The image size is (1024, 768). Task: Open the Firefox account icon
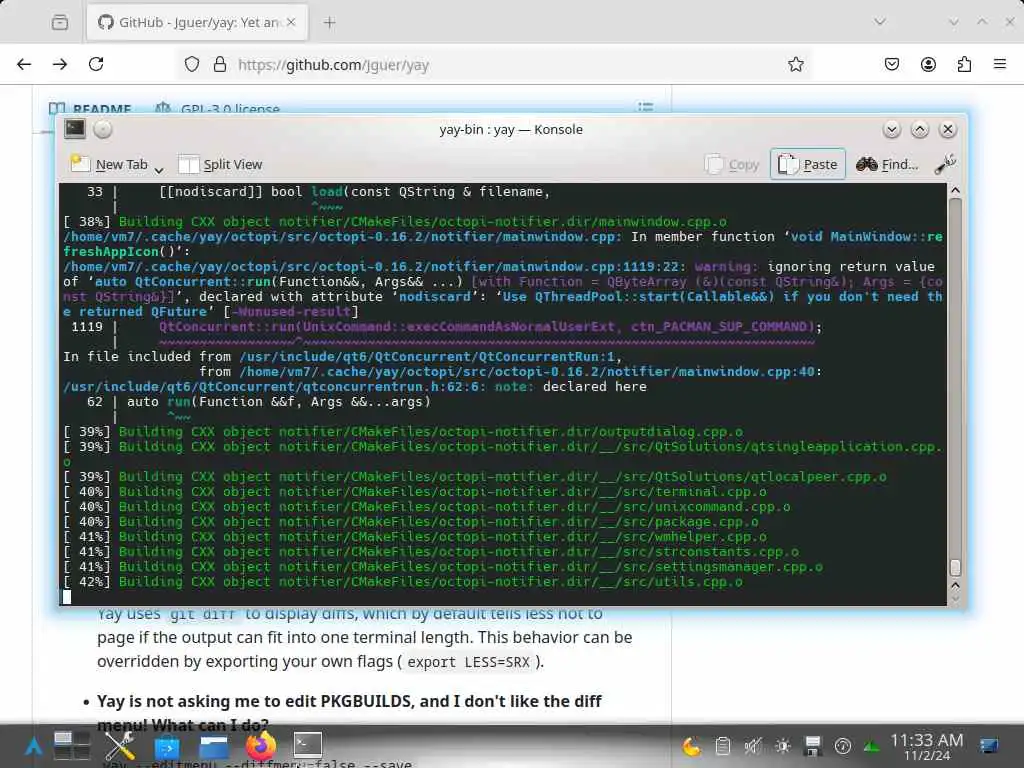pos(928,64)
